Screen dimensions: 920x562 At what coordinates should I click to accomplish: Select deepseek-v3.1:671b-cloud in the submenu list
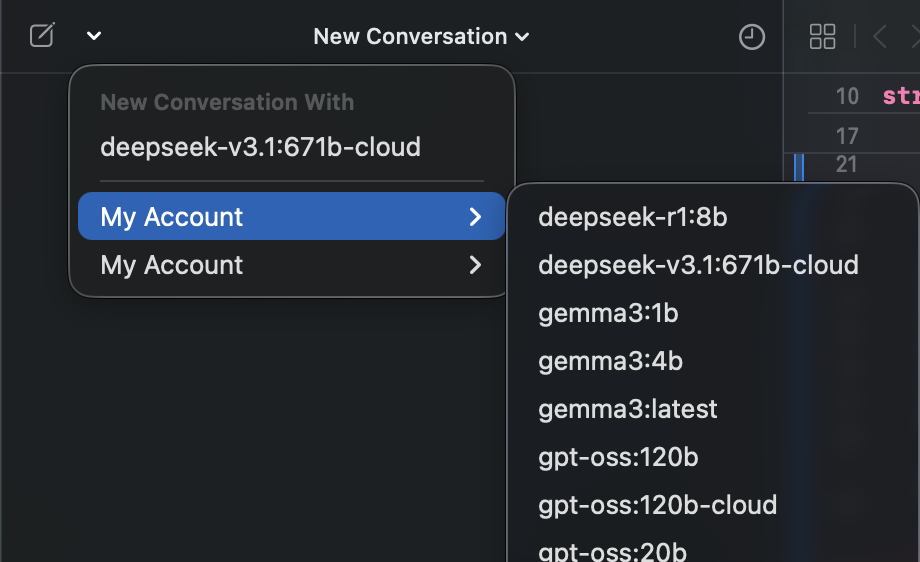[698, 265]
